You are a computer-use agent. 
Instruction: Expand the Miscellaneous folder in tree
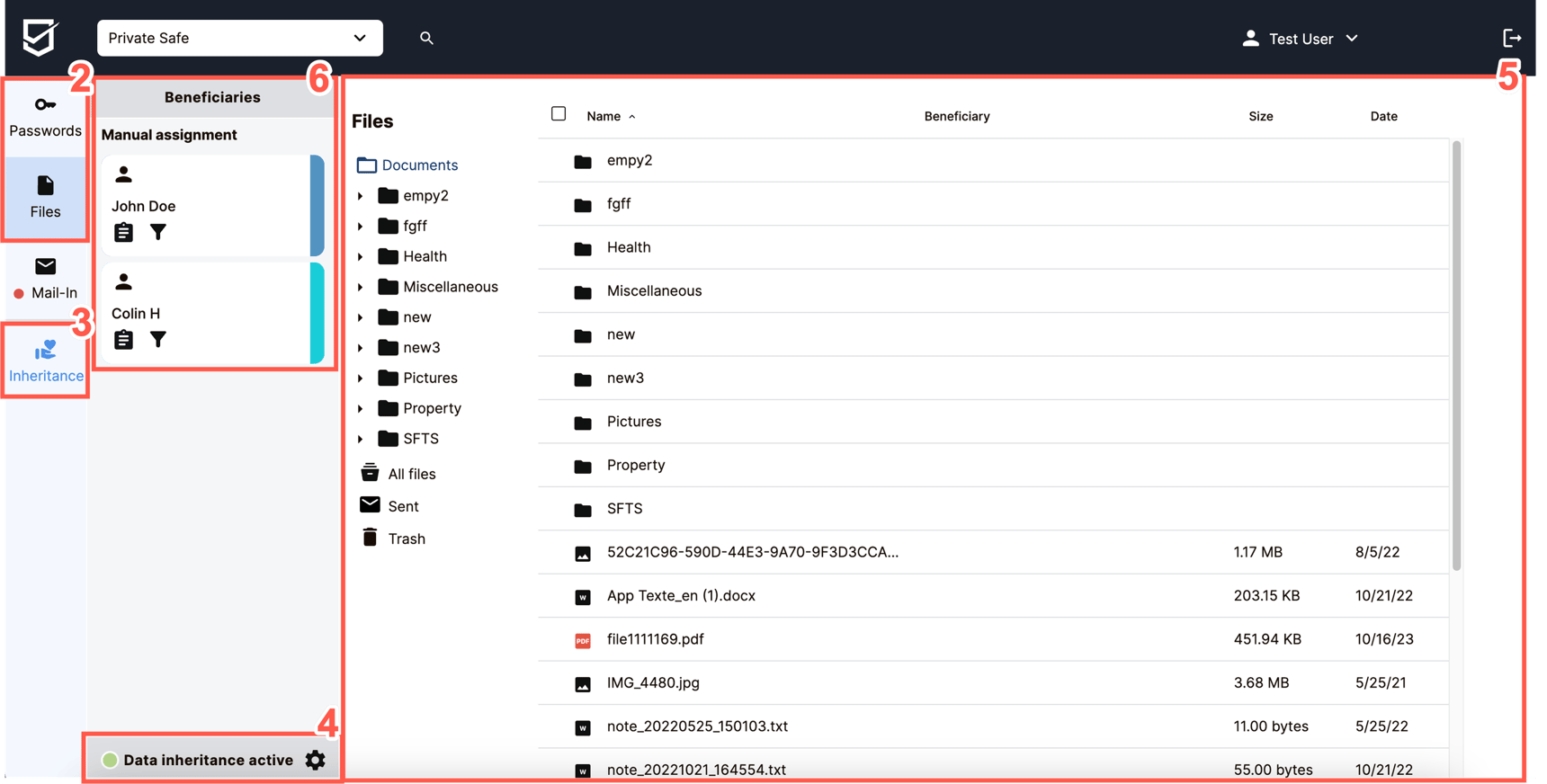(361, 288)
